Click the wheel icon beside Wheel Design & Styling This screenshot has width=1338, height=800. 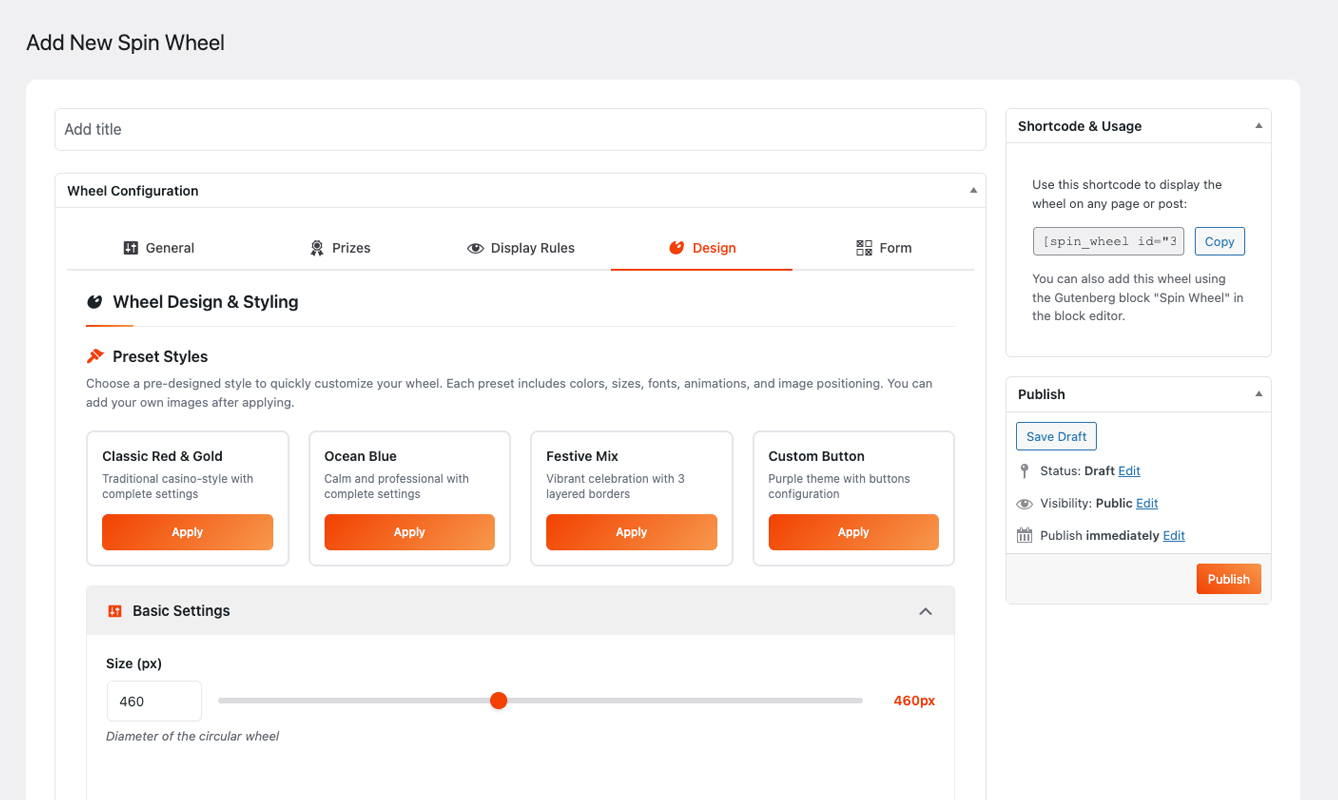95,301
